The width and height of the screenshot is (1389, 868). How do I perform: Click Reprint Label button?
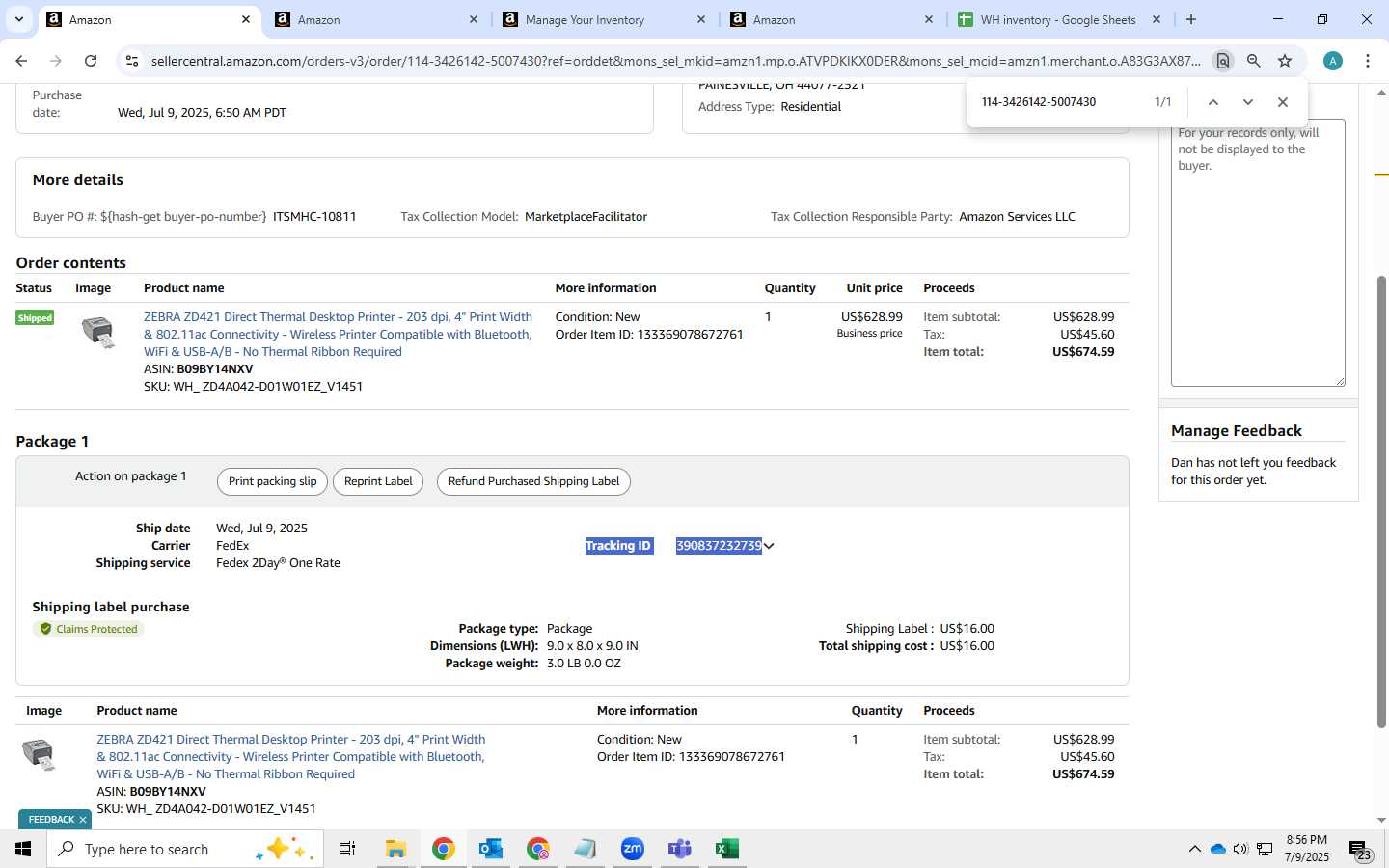click(378, 481)
